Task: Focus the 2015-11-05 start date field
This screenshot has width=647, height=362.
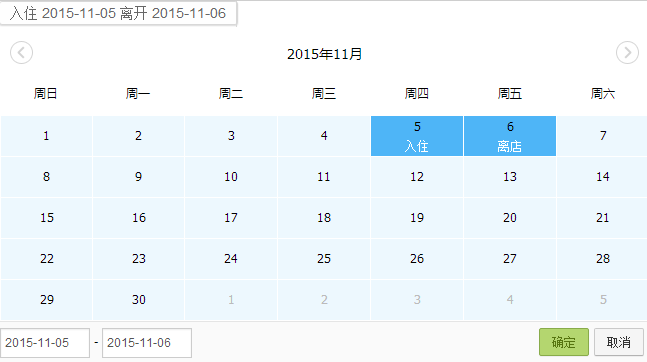Action: click(x=45, y=343)
